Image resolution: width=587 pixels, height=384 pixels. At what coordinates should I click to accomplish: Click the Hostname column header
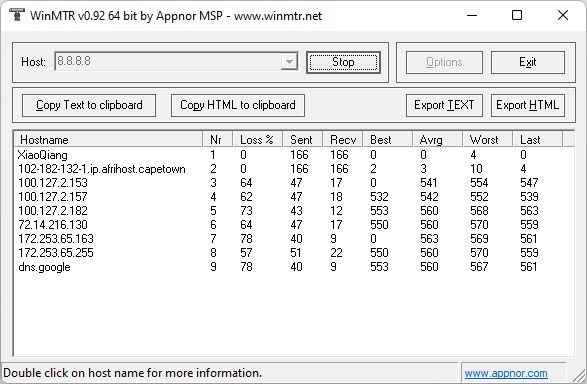tap(108, 140)
